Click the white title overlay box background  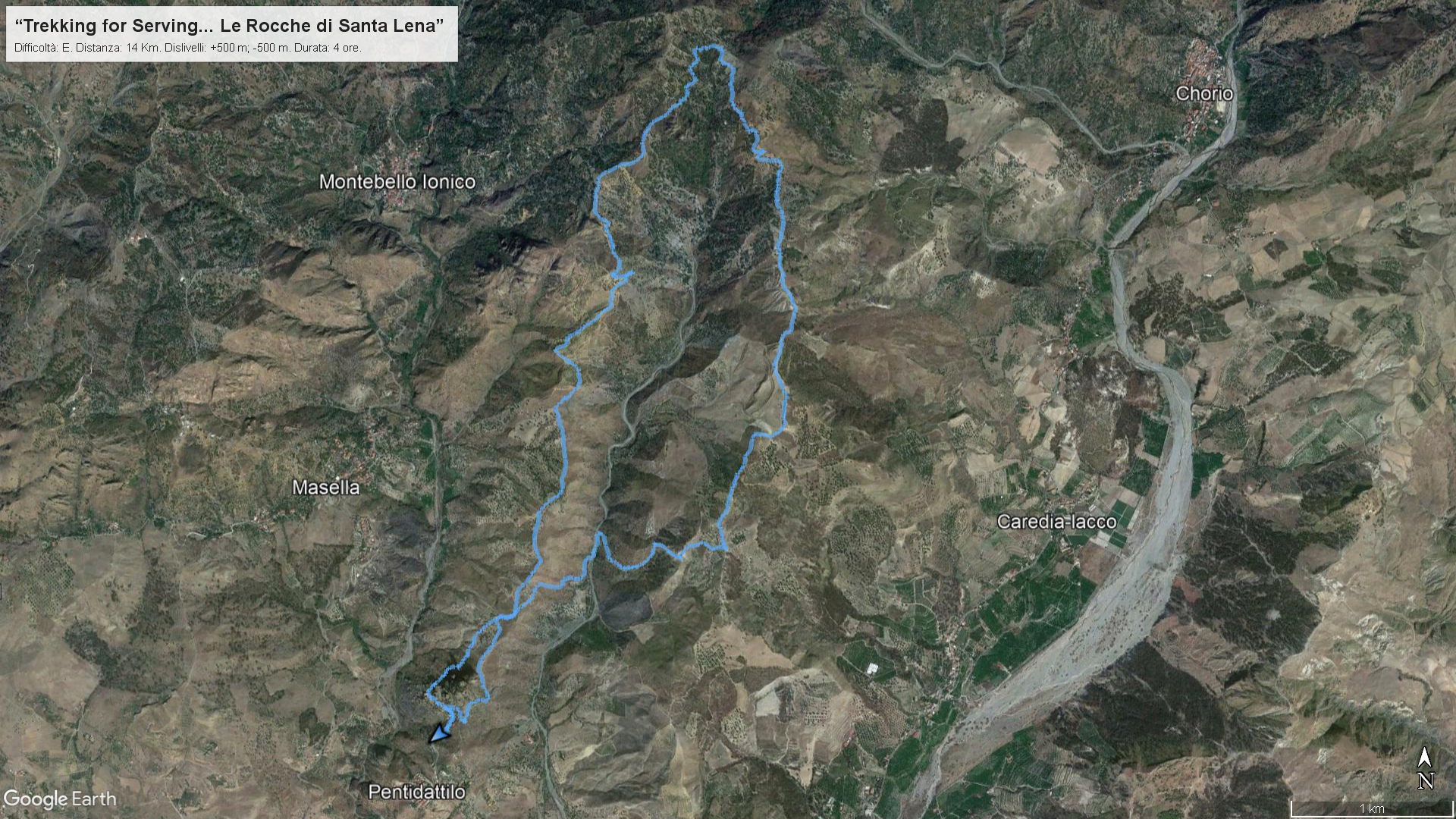[x=231, y=33]
